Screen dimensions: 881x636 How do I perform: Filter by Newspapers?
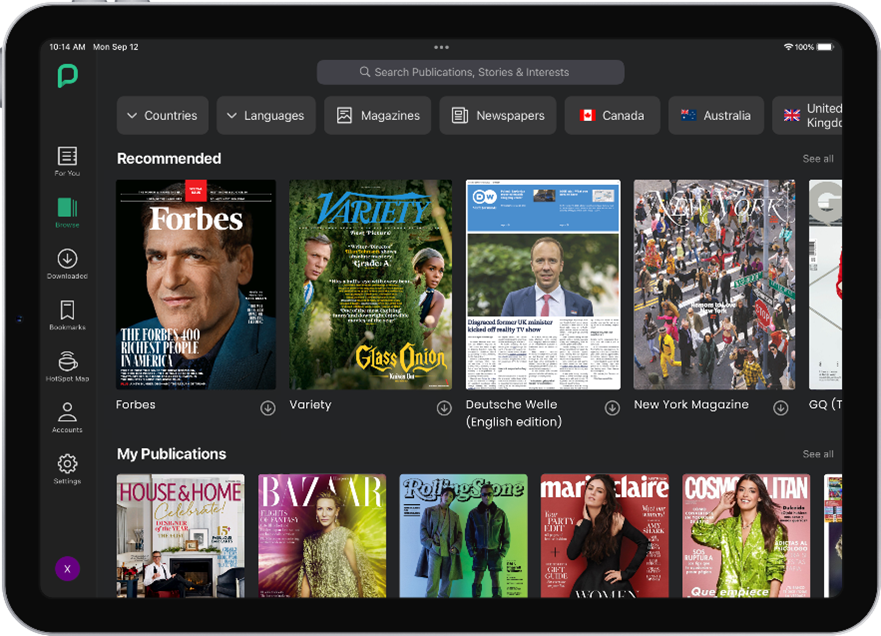pyautogui.click(x=498, y=115)
